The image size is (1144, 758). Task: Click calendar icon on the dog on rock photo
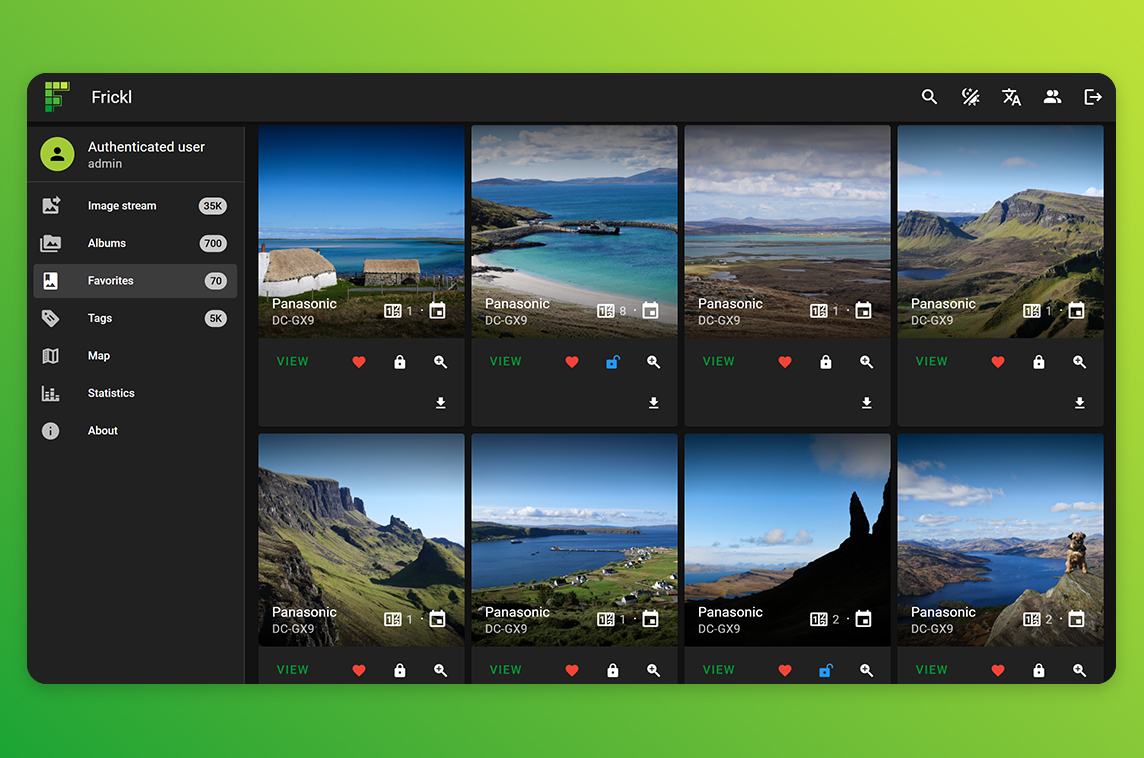[x=1077, y=619]
